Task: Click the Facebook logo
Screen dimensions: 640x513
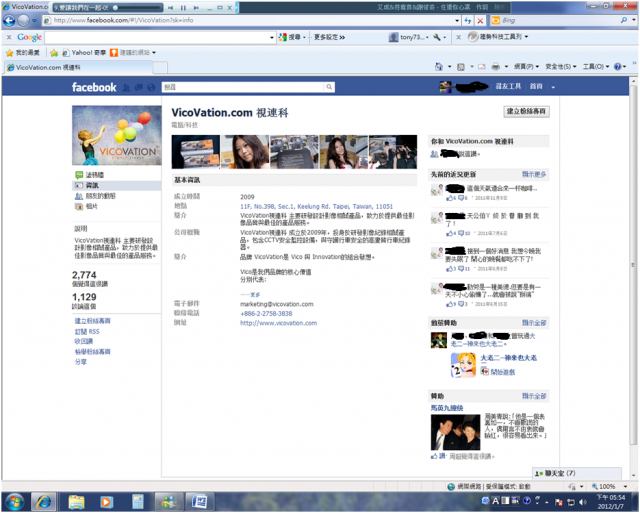Action: point(94,87)
